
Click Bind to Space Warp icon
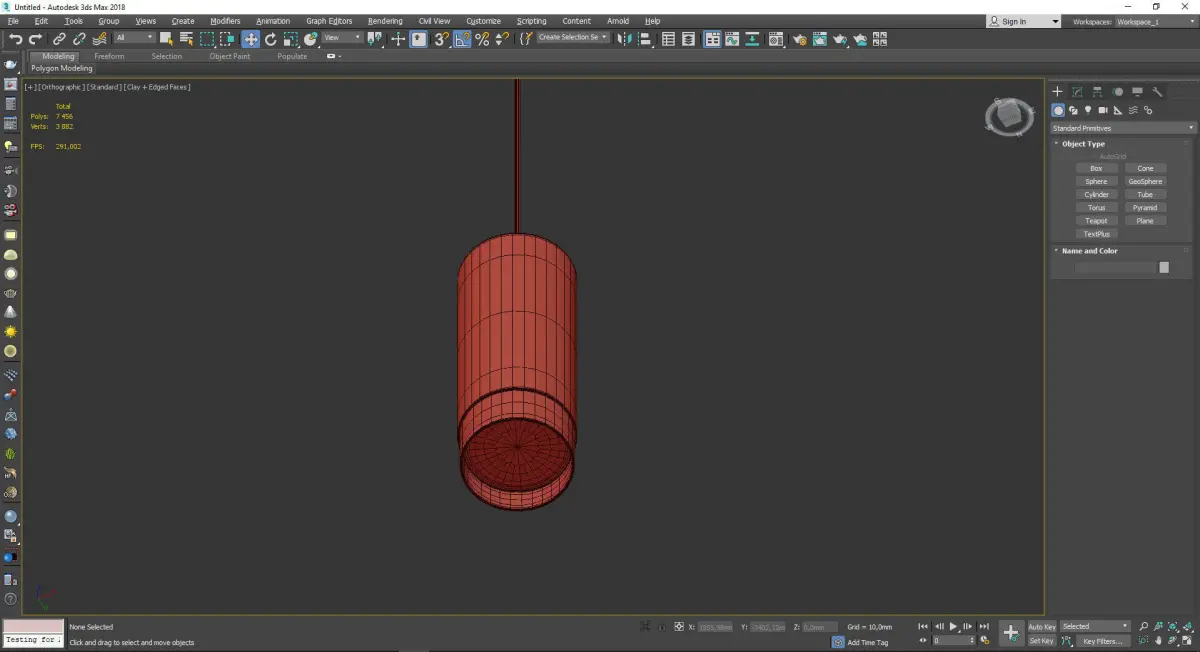(99, 39)
